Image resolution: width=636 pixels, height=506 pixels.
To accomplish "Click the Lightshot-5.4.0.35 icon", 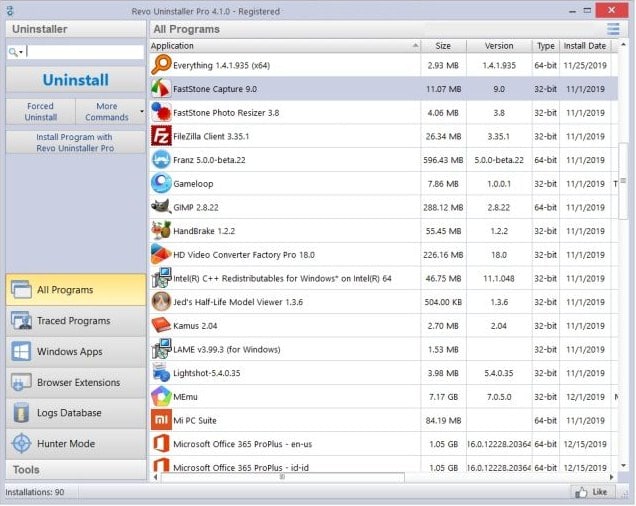I will [161, 373].
